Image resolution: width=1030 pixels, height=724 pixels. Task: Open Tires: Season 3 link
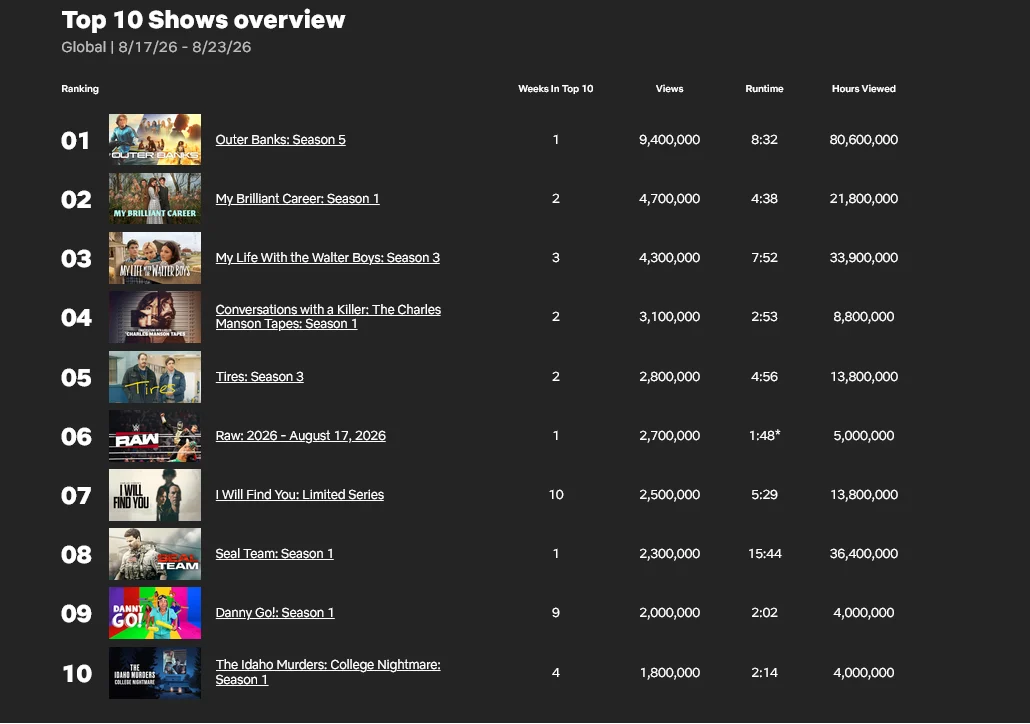(x=259, y=376)
